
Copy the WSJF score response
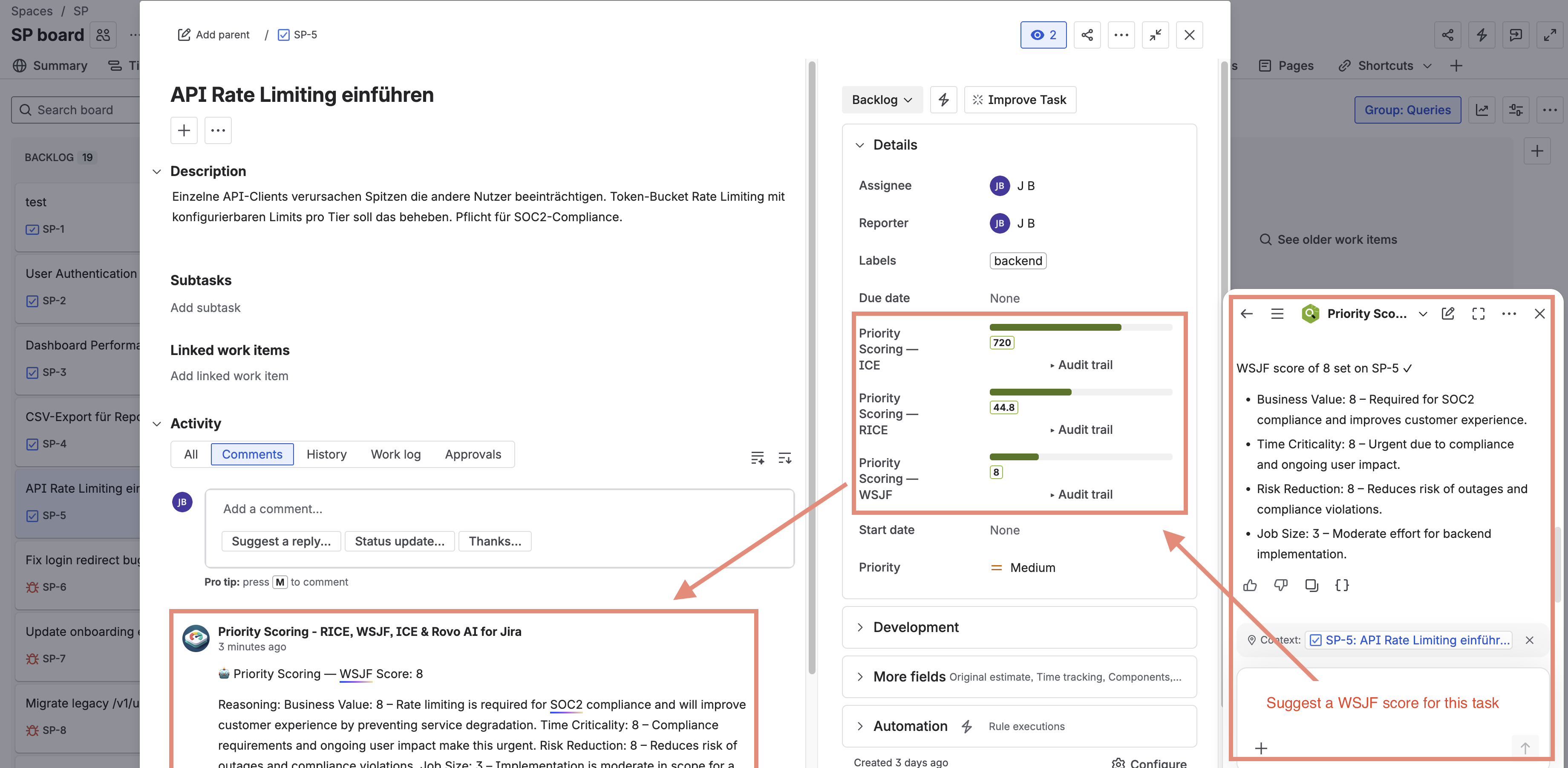tap(1312, 585)
